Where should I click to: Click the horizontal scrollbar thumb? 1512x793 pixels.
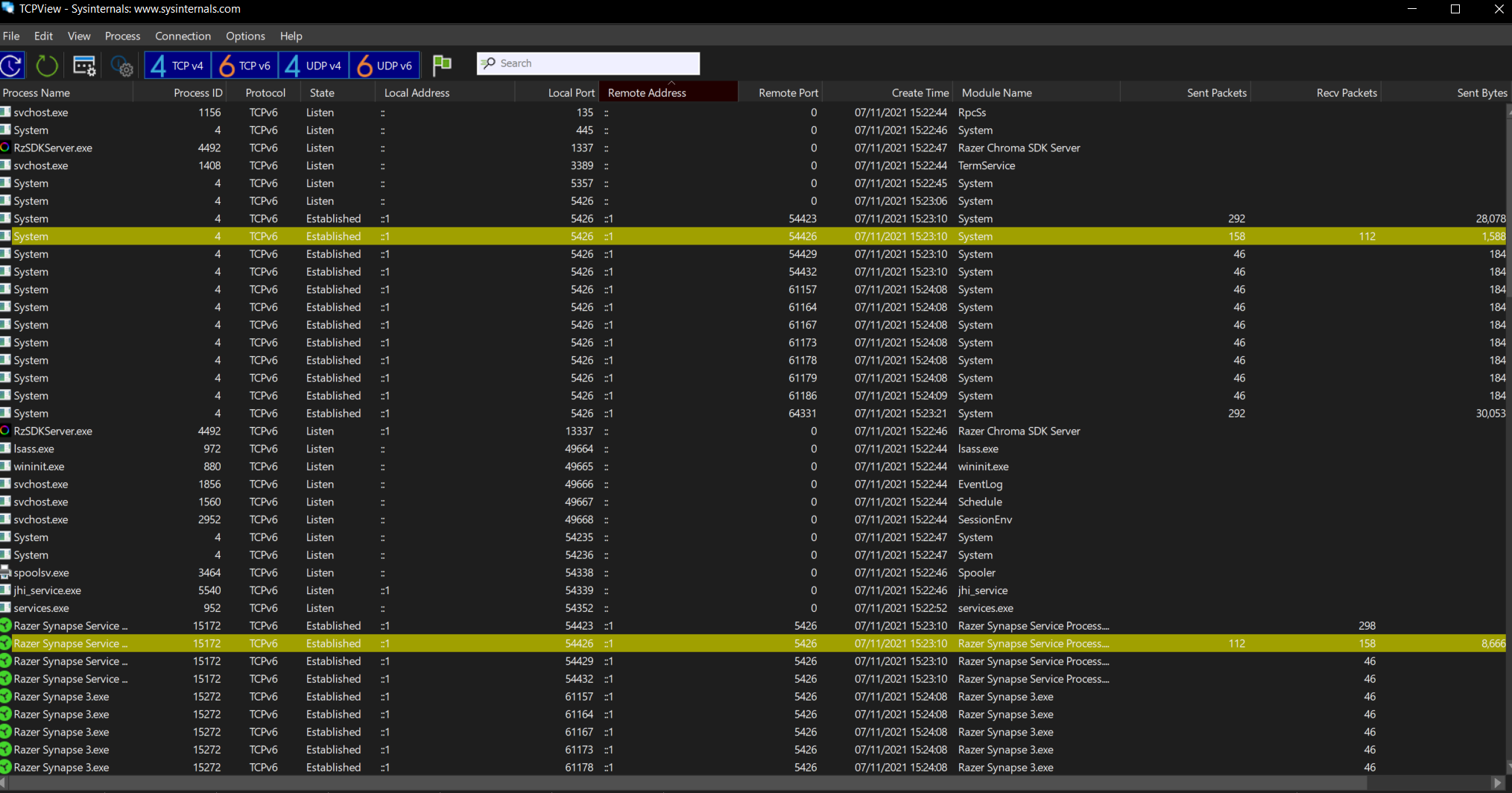689,783
